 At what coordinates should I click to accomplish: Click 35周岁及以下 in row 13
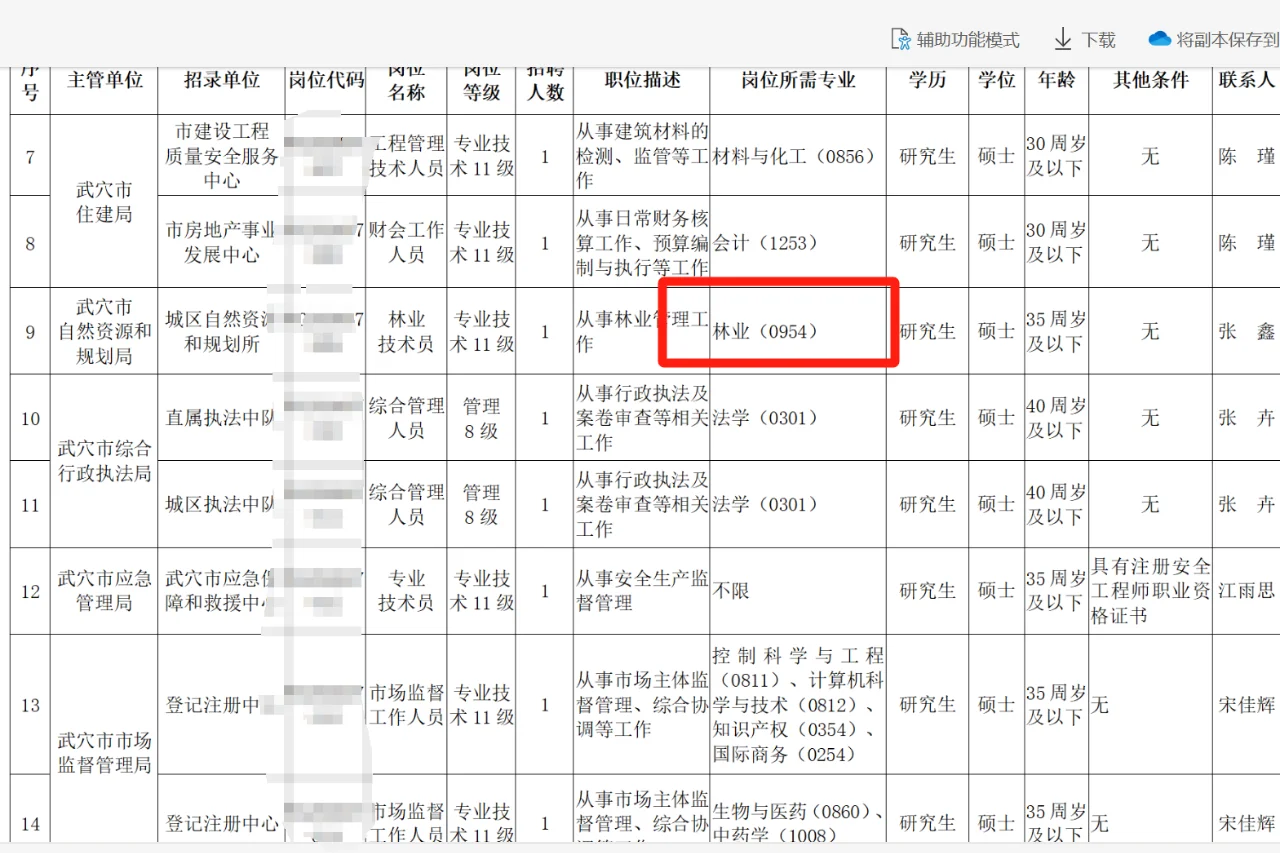(1056, 705)
